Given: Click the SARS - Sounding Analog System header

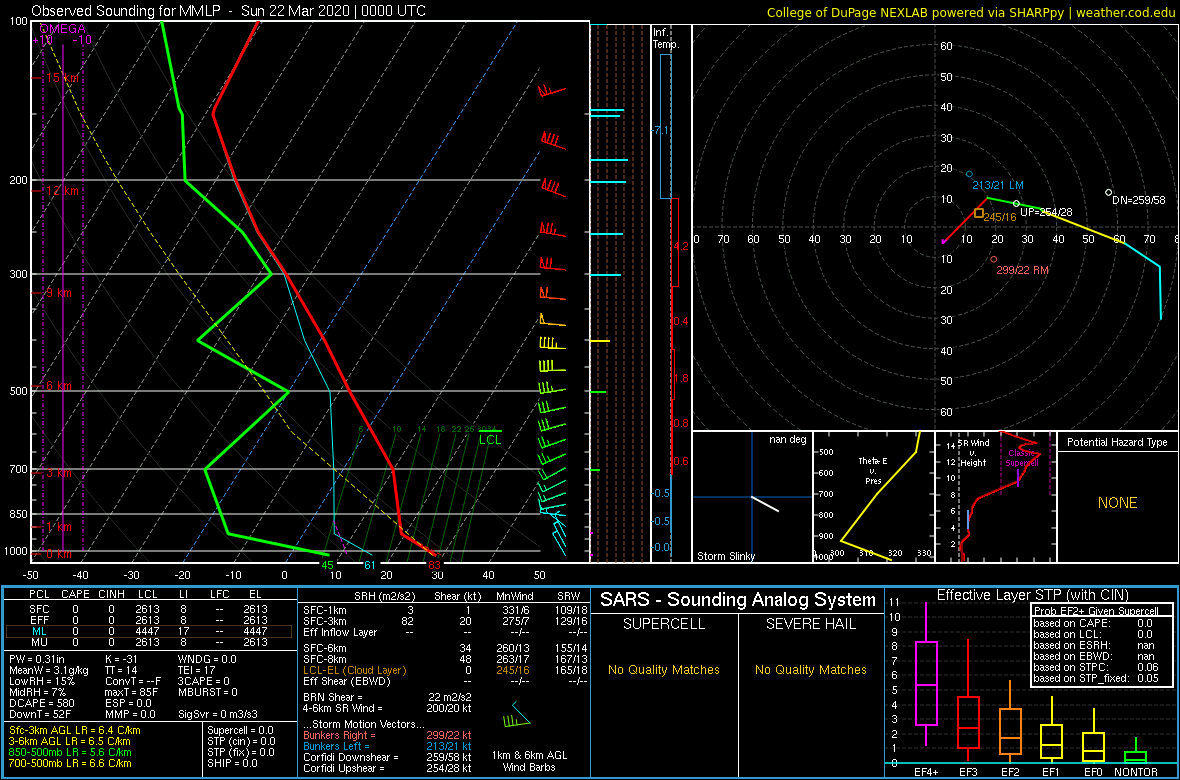Looking at the screenshot, I should [738, 600].
